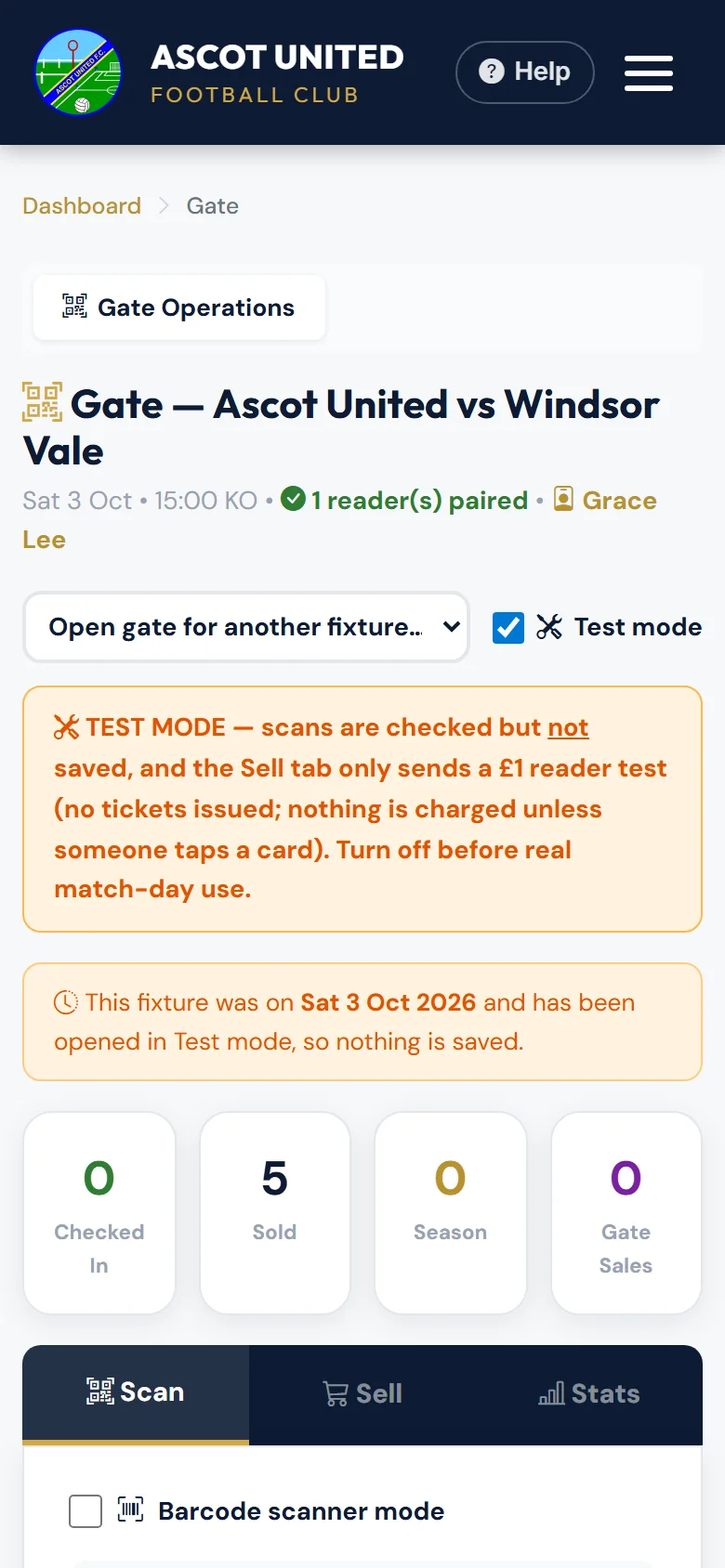725x1568 pixels.
Task: Open the Gate Operations button
Action: (x=178, y=307)
